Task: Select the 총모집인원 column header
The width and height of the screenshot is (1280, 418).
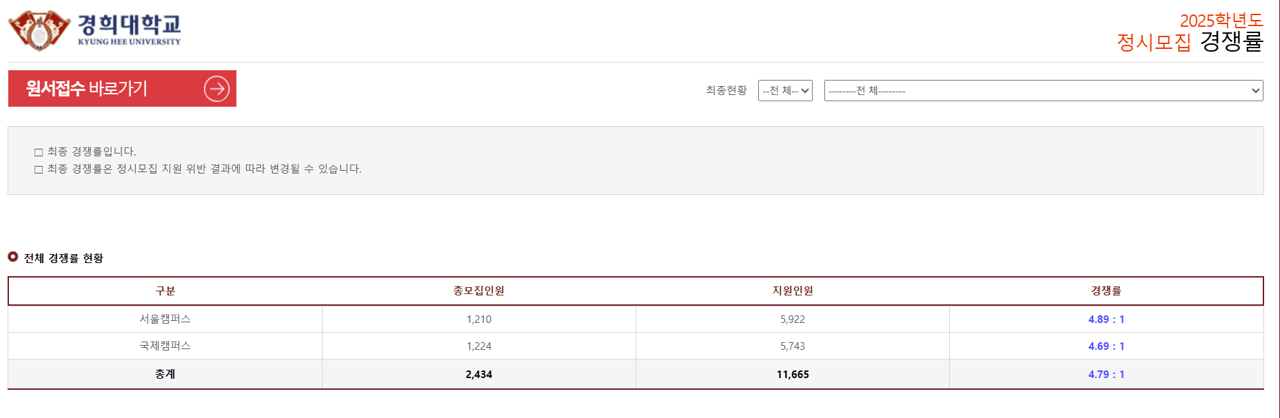Action: [479, 291]
